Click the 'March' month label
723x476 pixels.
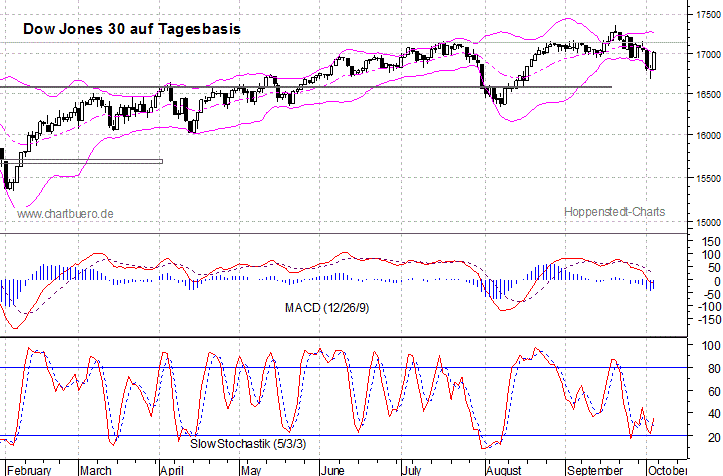pyautogui.click(x=96, y=470)
